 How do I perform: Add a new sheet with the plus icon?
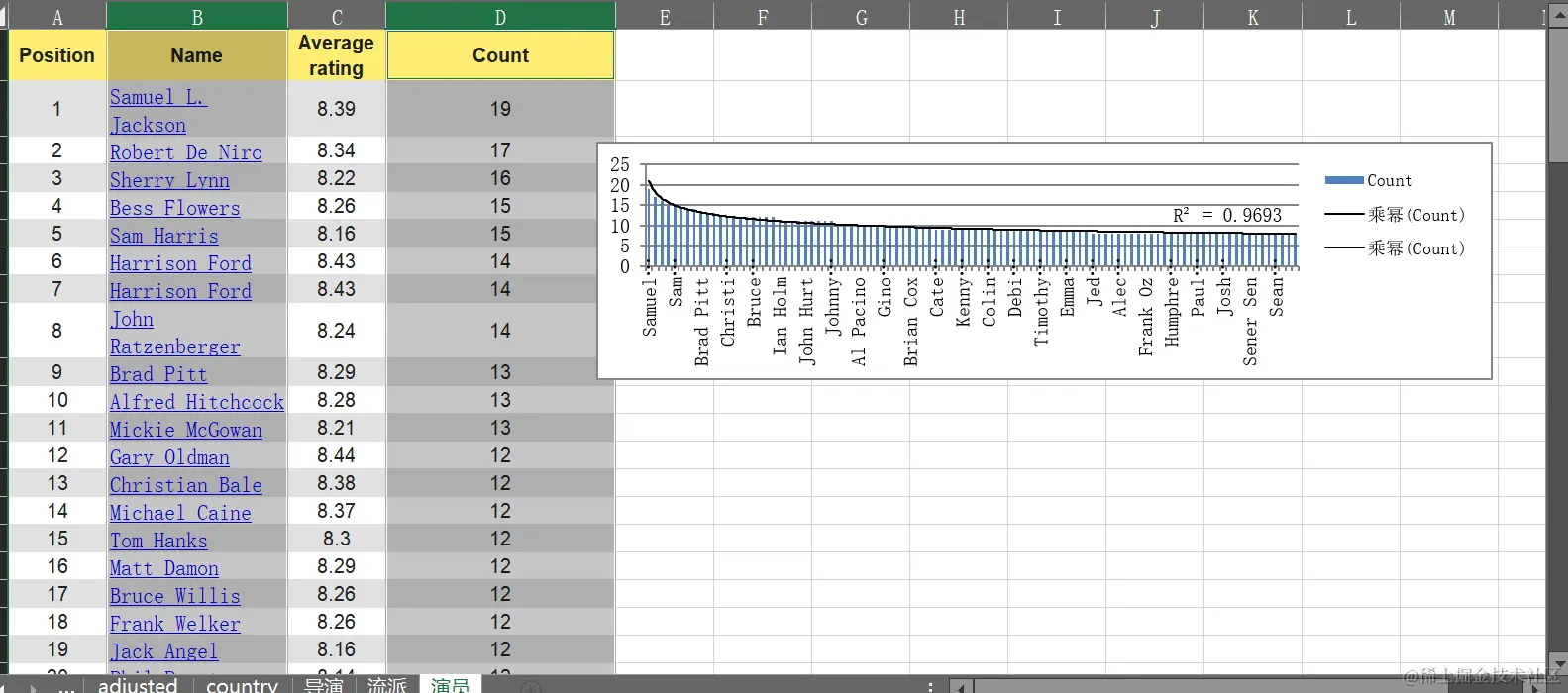(531, 687)
